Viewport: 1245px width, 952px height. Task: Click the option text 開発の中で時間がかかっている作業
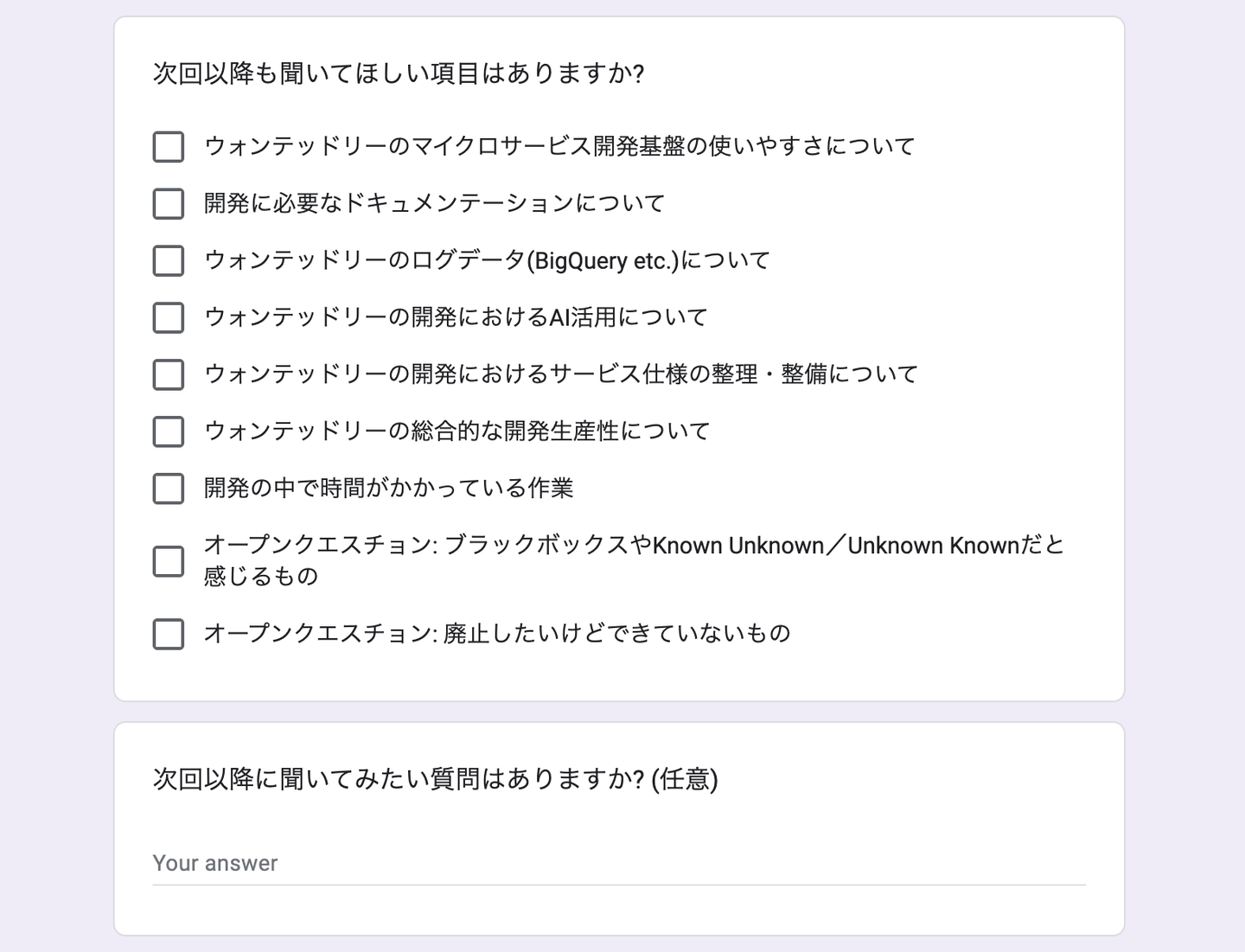(x=388, y=489)
